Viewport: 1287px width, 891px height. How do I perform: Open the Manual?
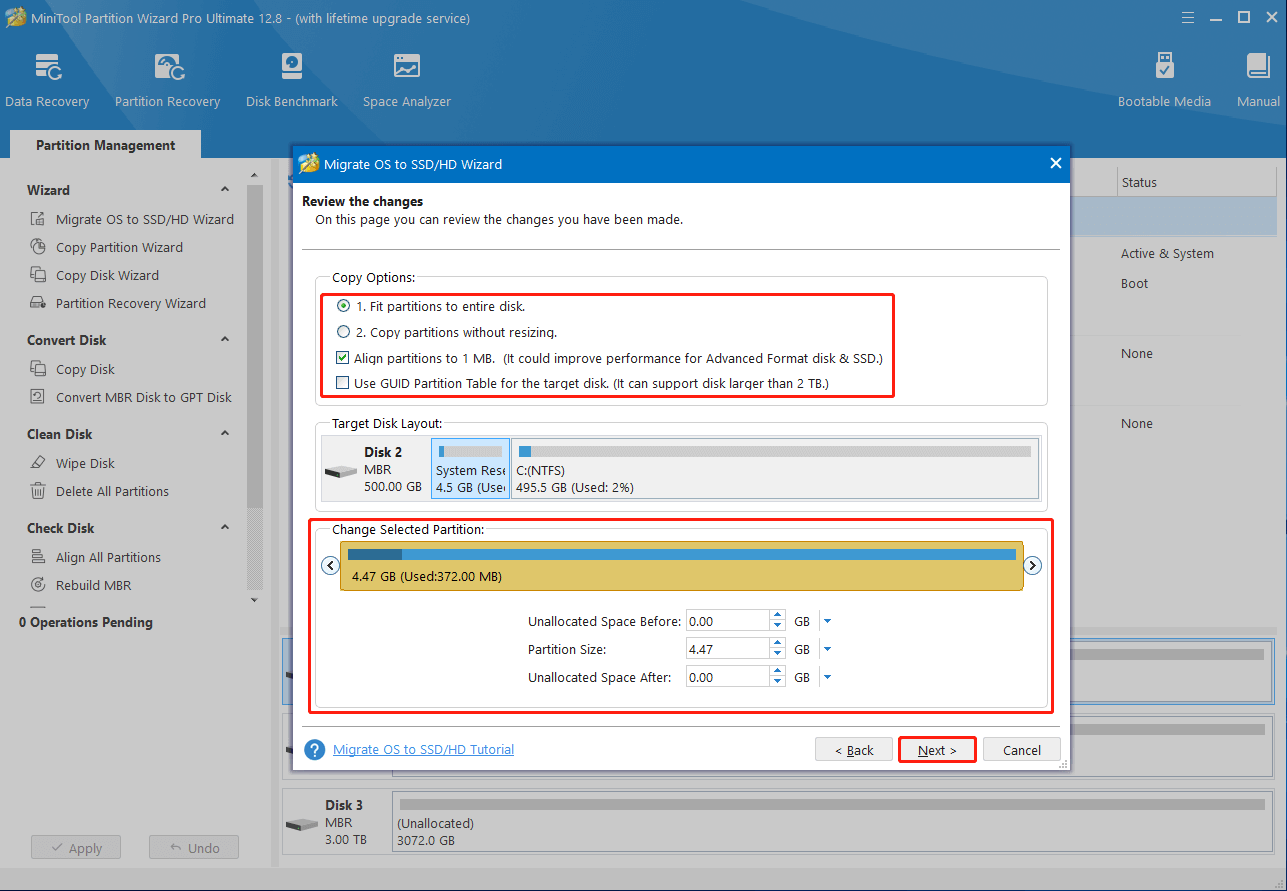[1257, 78]
